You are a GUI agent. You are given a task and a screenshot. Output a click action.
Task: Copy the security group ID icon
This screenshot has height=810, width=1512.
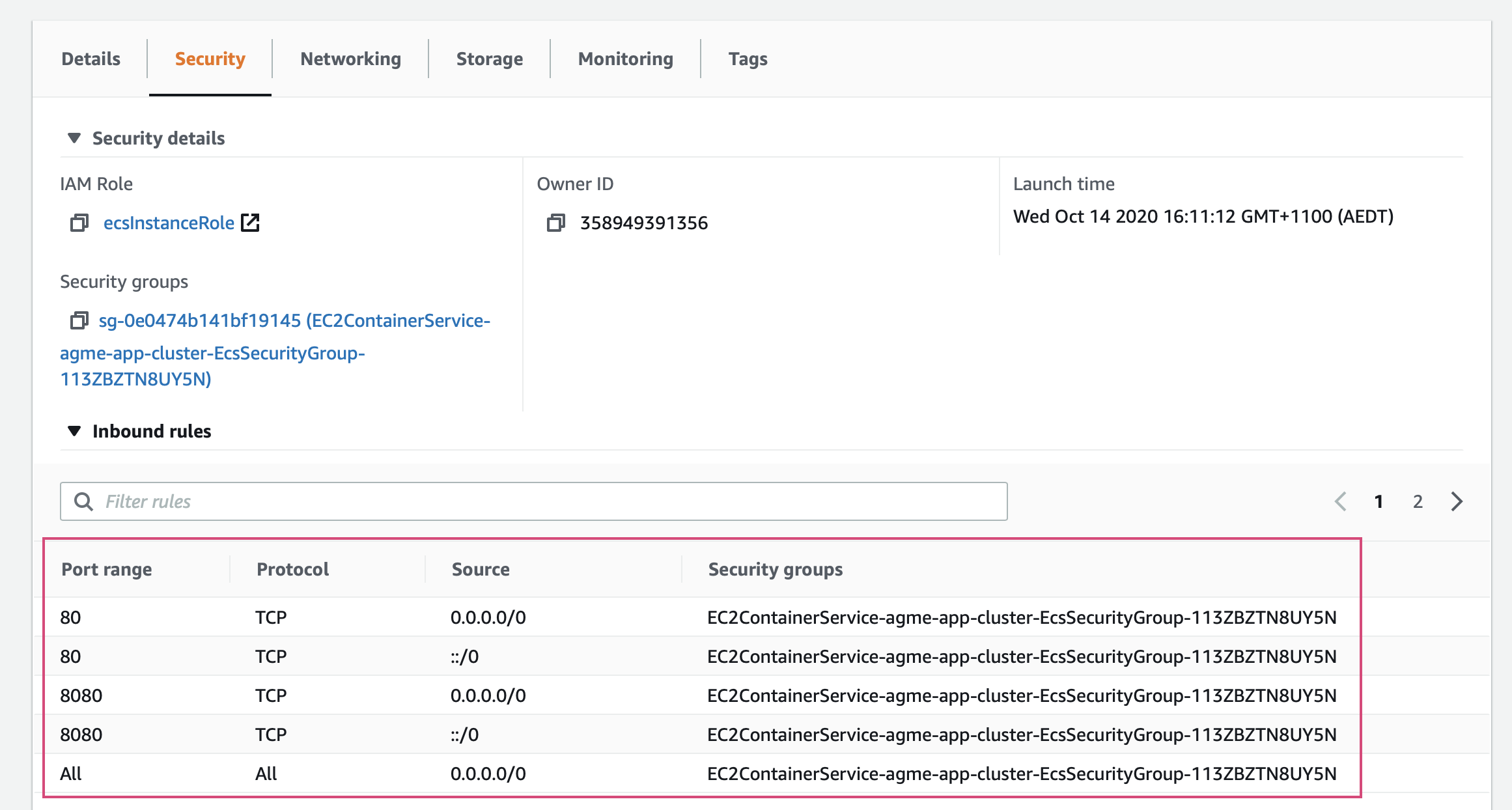[x=79, y=320]
